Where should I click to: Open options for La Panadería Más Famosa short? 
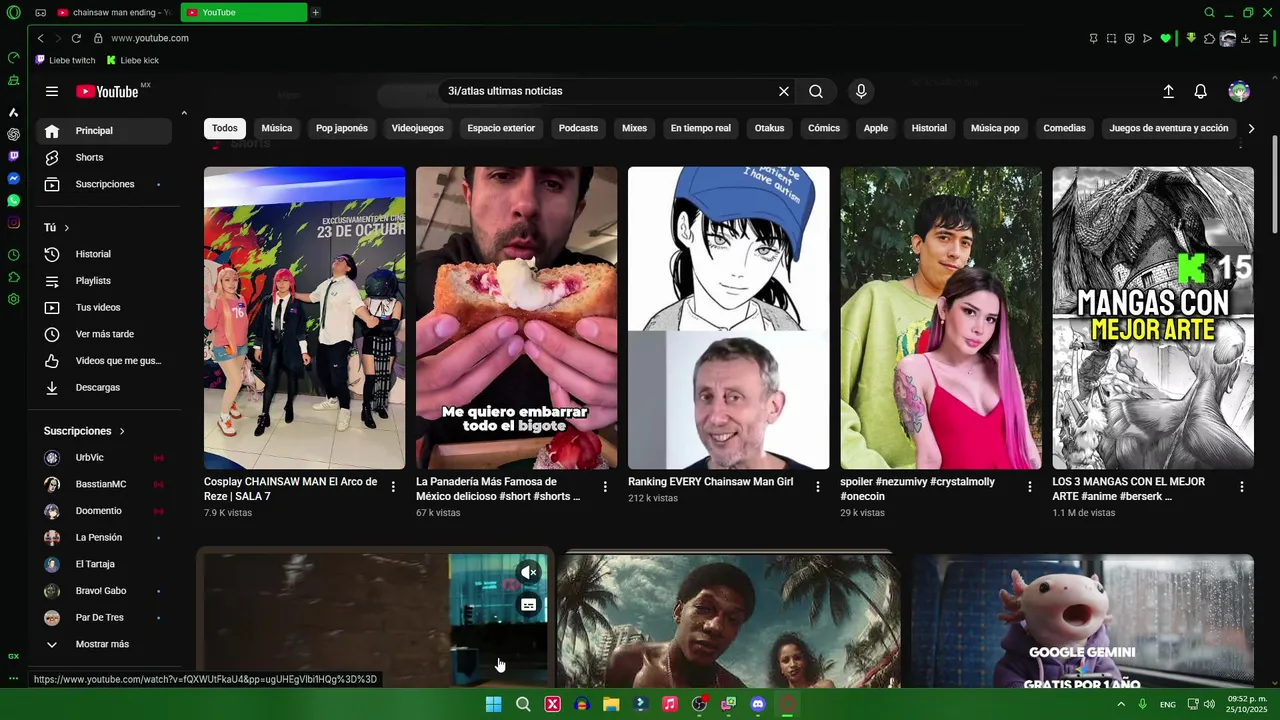[x=605, y=487]
